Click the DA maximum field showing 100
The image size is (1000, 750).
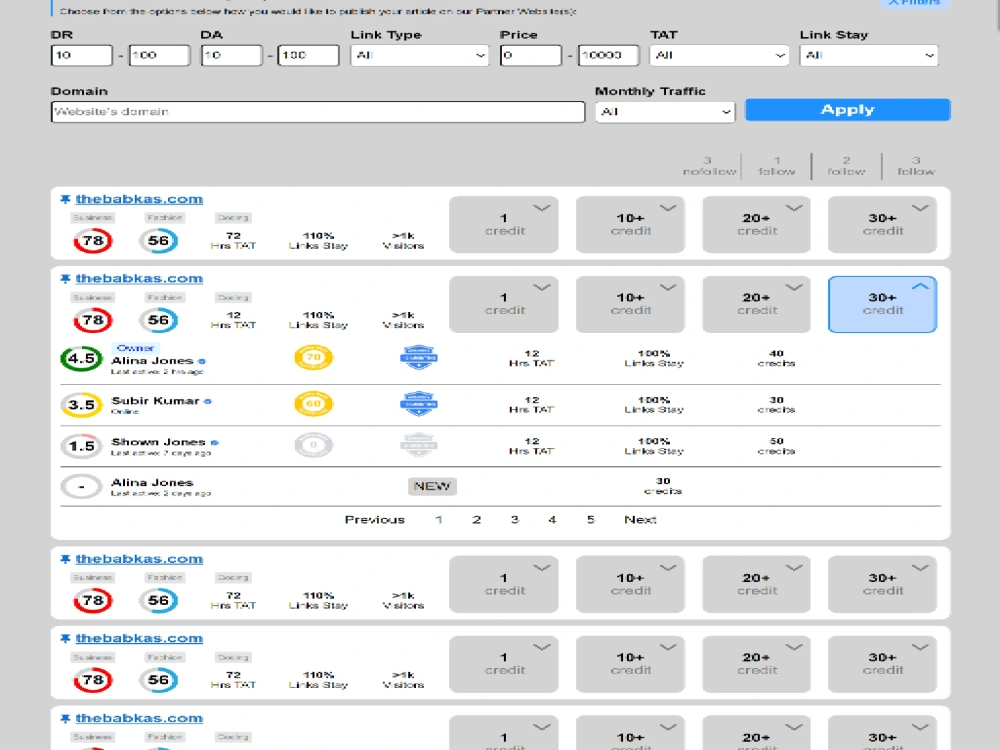click(308, 55)
